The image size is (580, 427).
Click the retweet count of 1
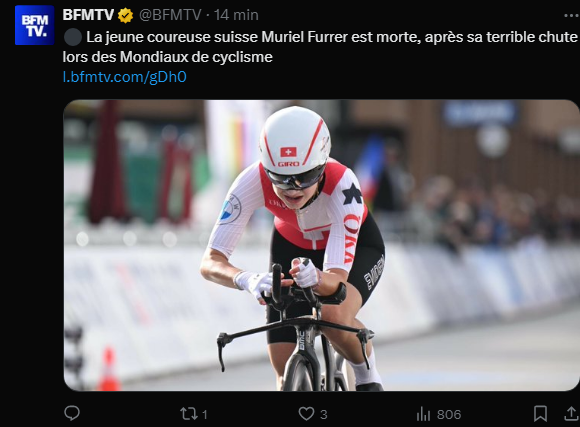[x=205, y=414]
